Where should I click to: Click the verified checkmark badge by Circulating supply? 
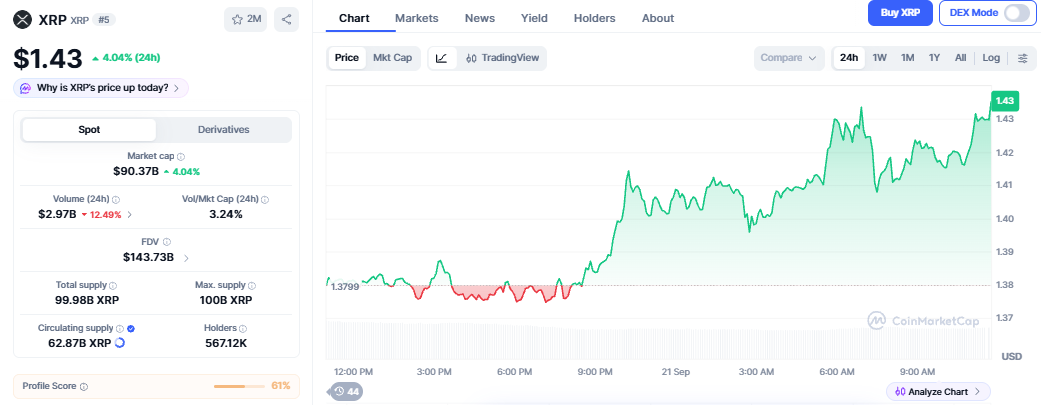(x=131, y=329)
